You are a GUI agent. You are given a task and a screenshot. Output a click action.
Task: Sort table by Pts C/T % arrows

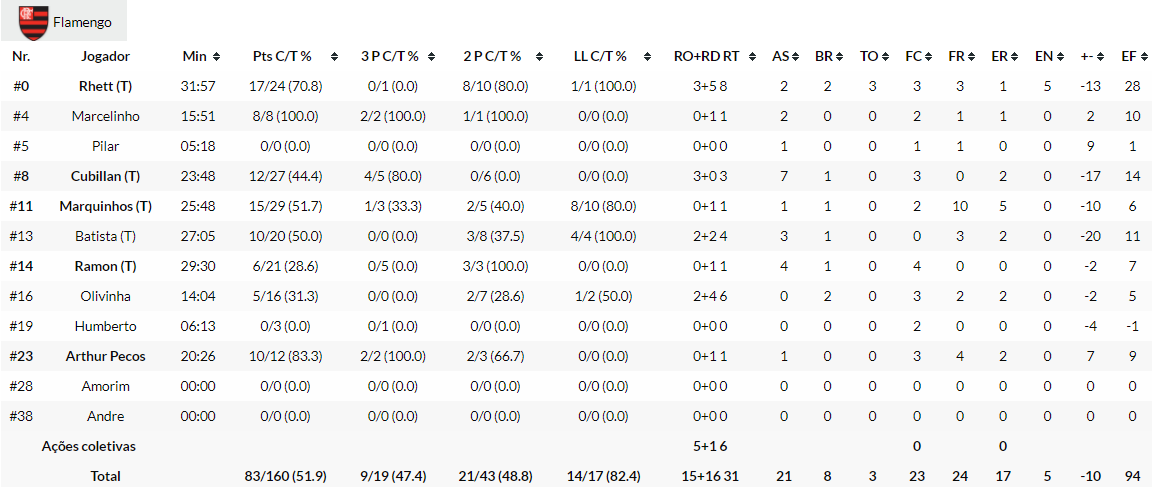(334, 57)
